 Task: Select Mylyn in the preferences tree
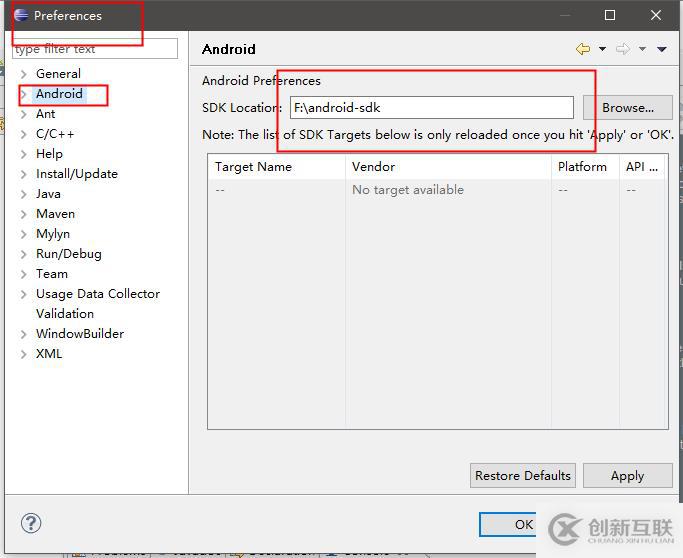coord(53,234)
